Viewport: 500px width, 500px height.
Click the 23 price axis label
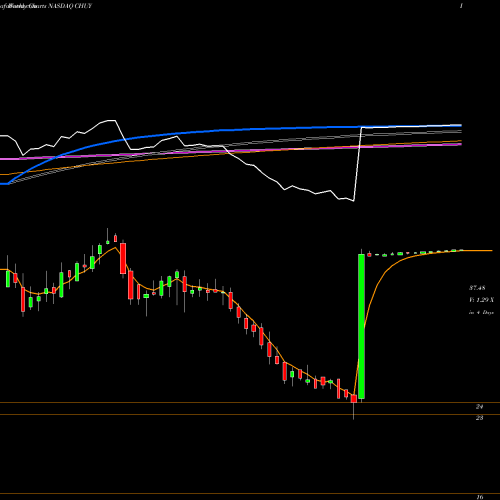(x=479, y=418)
